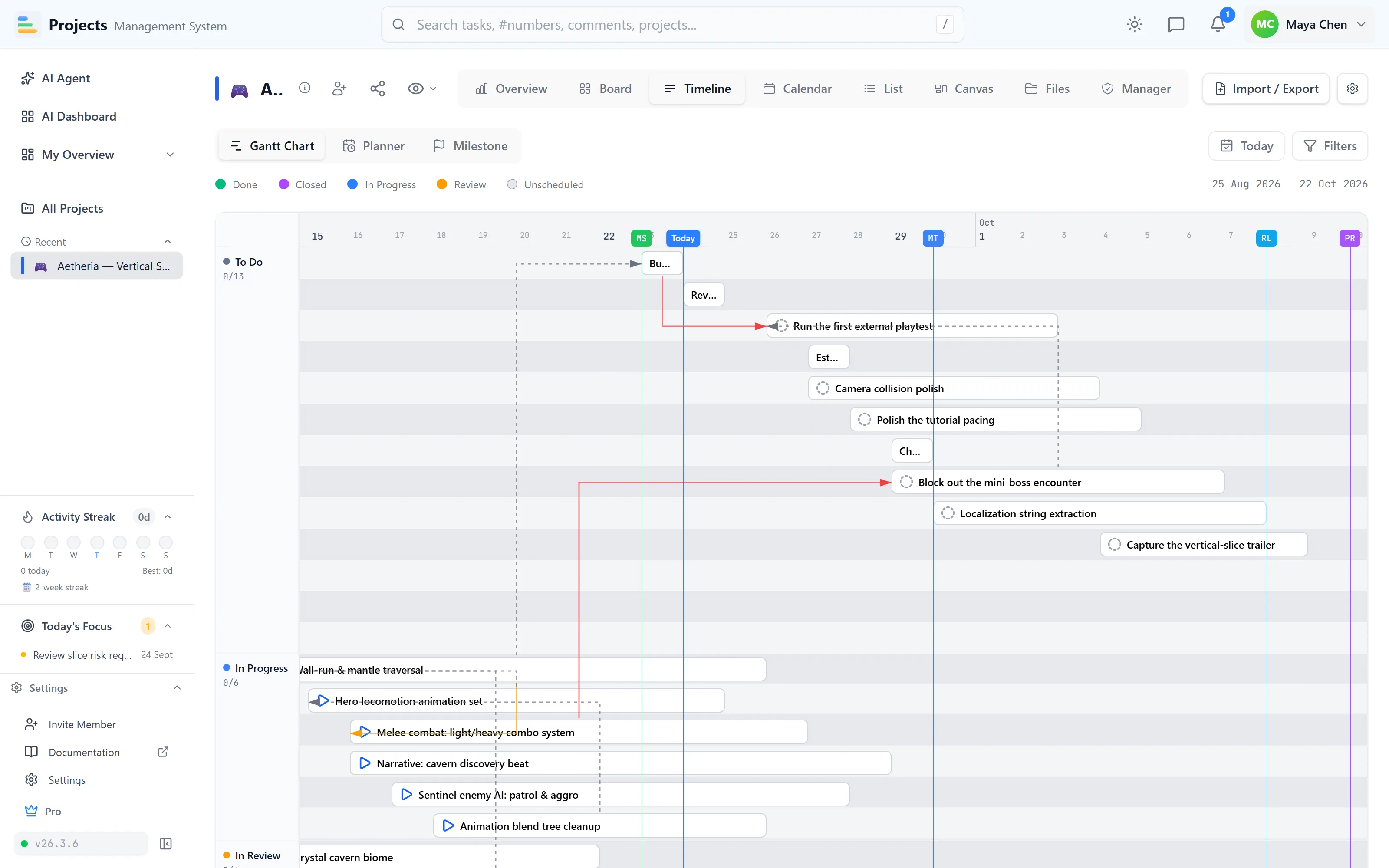Open Narrative: cavern discovery beat task
This screenshot has width=1389, height=868.
[620, 763]
